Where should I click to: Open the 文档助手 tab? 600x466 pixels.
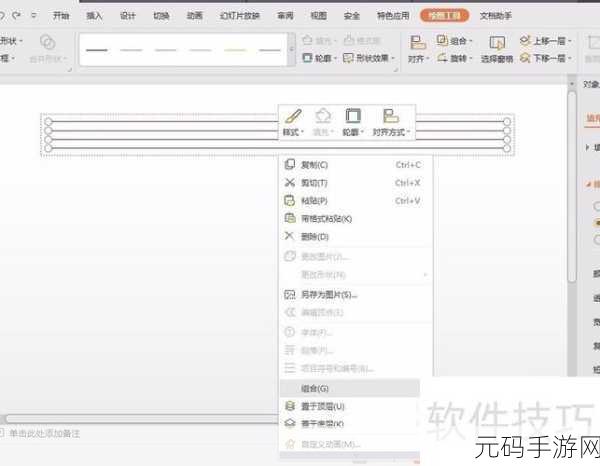(x=496, y=16)
